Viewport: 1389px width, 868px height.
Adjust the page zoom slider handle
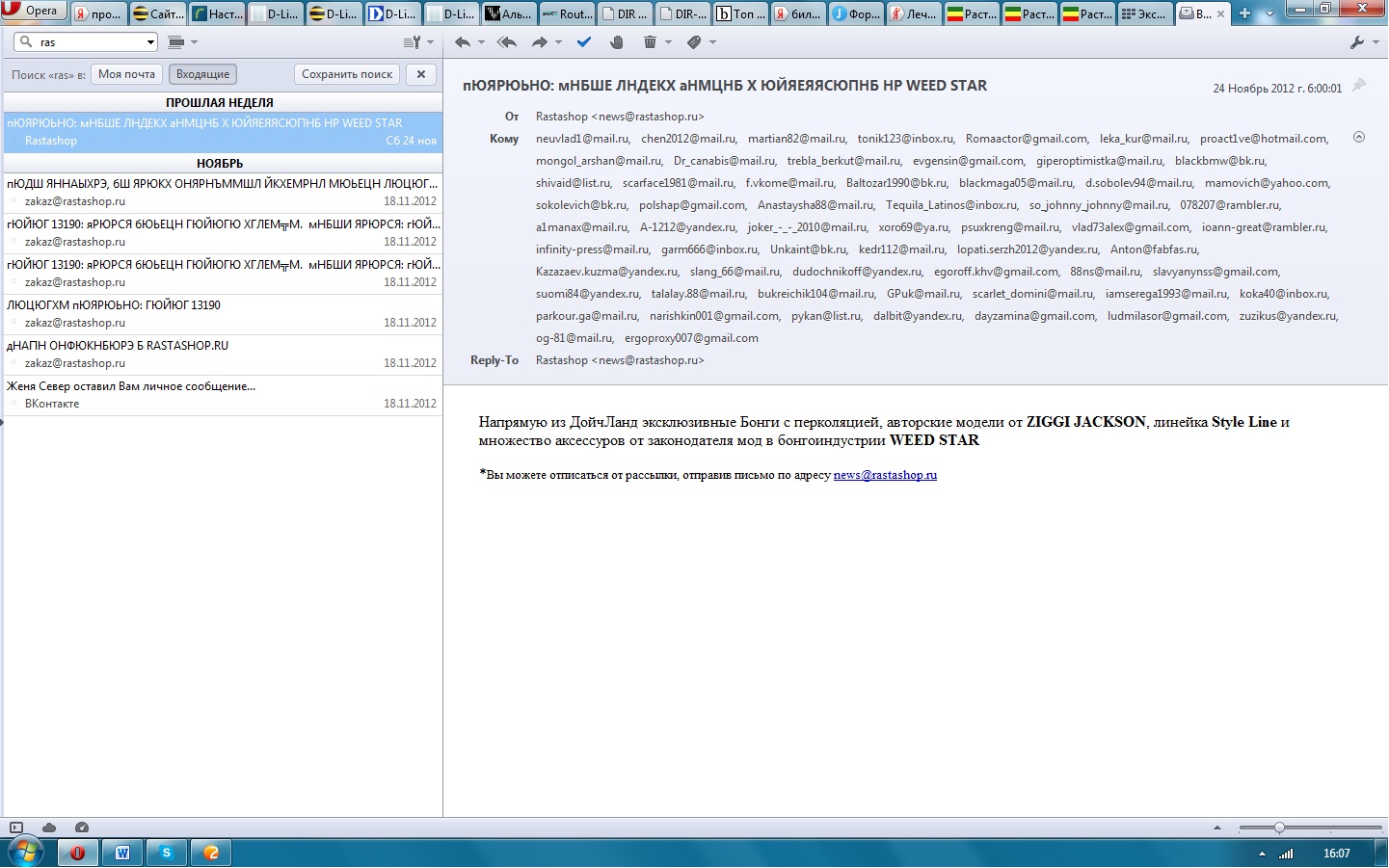pyautogui.click(x=1279, y=828)
